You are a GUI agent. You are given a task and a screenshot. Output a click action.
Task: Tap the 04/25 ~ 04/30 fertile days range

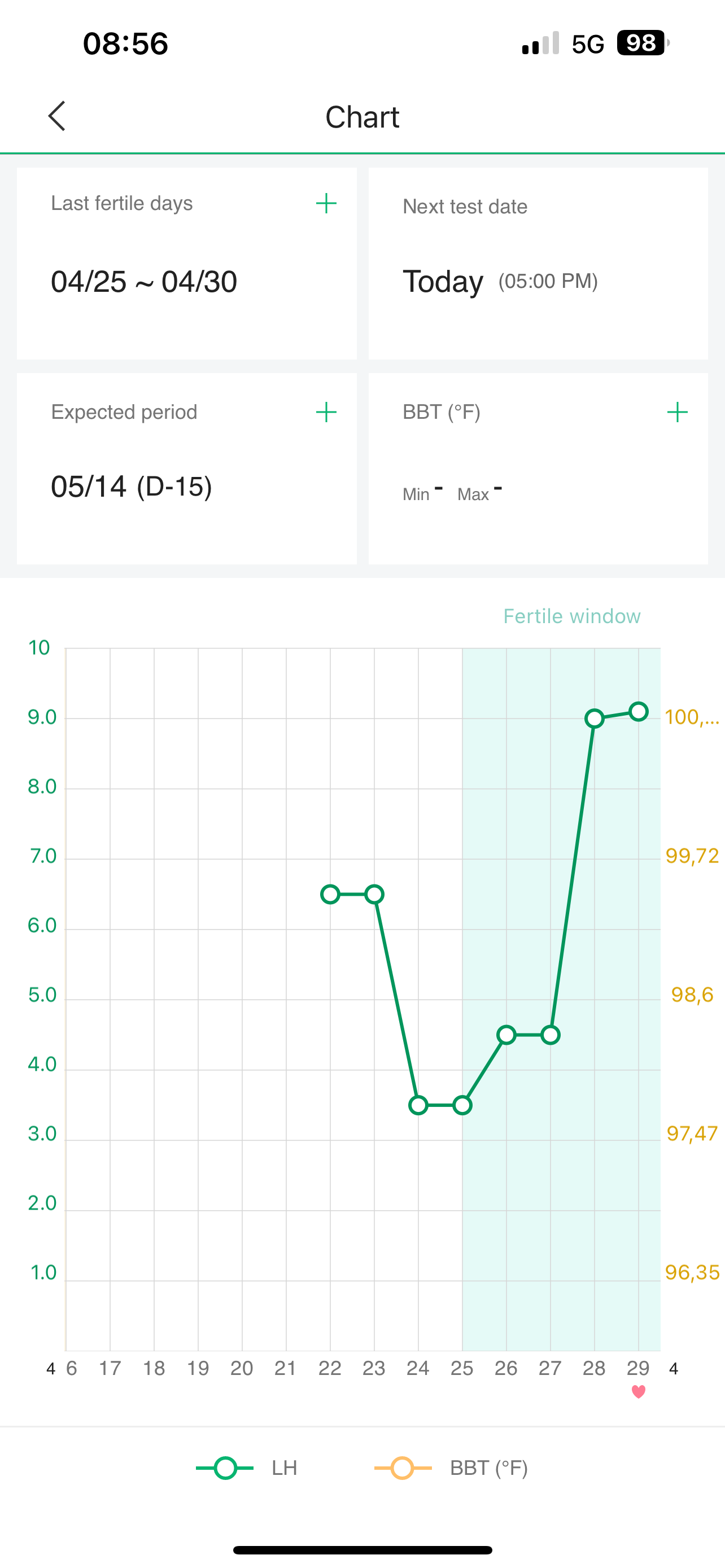tap(145, 282)
